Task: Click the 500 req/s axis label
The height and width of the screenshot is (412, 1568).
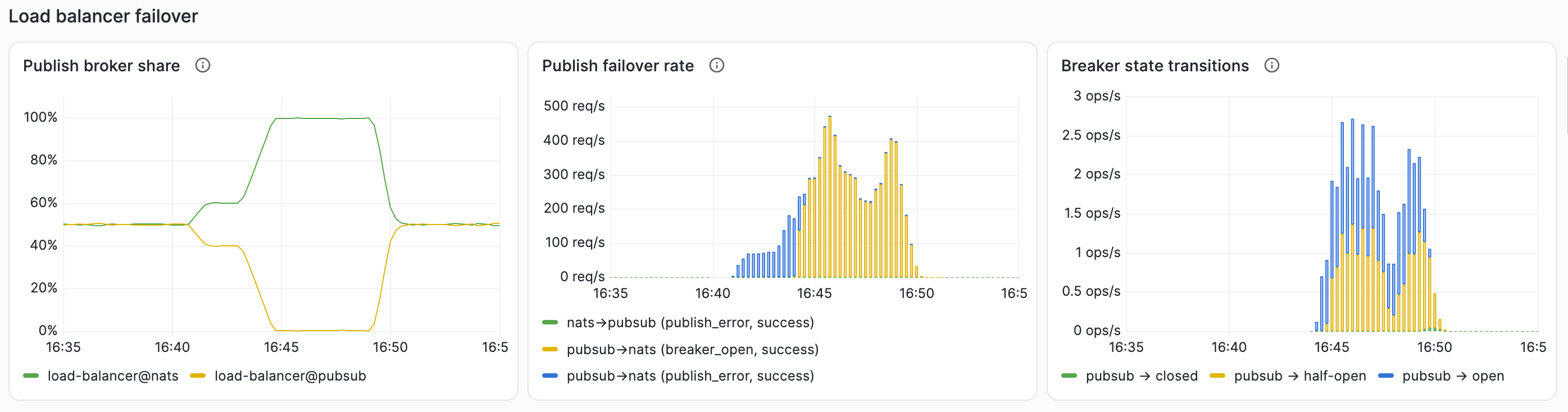Action: click(x=574, y=106)
